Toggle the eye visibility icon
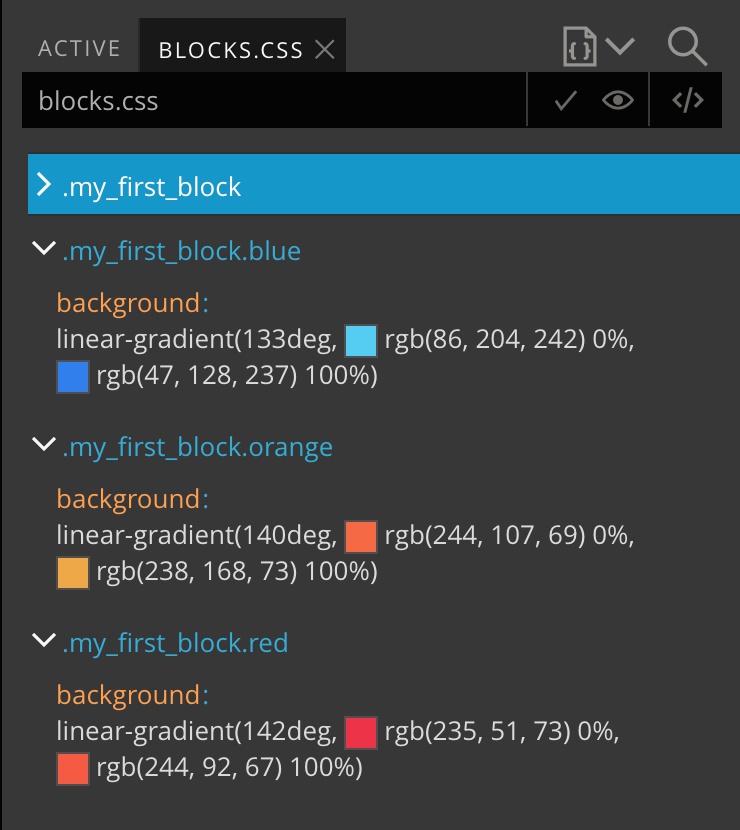 point(617,100)
